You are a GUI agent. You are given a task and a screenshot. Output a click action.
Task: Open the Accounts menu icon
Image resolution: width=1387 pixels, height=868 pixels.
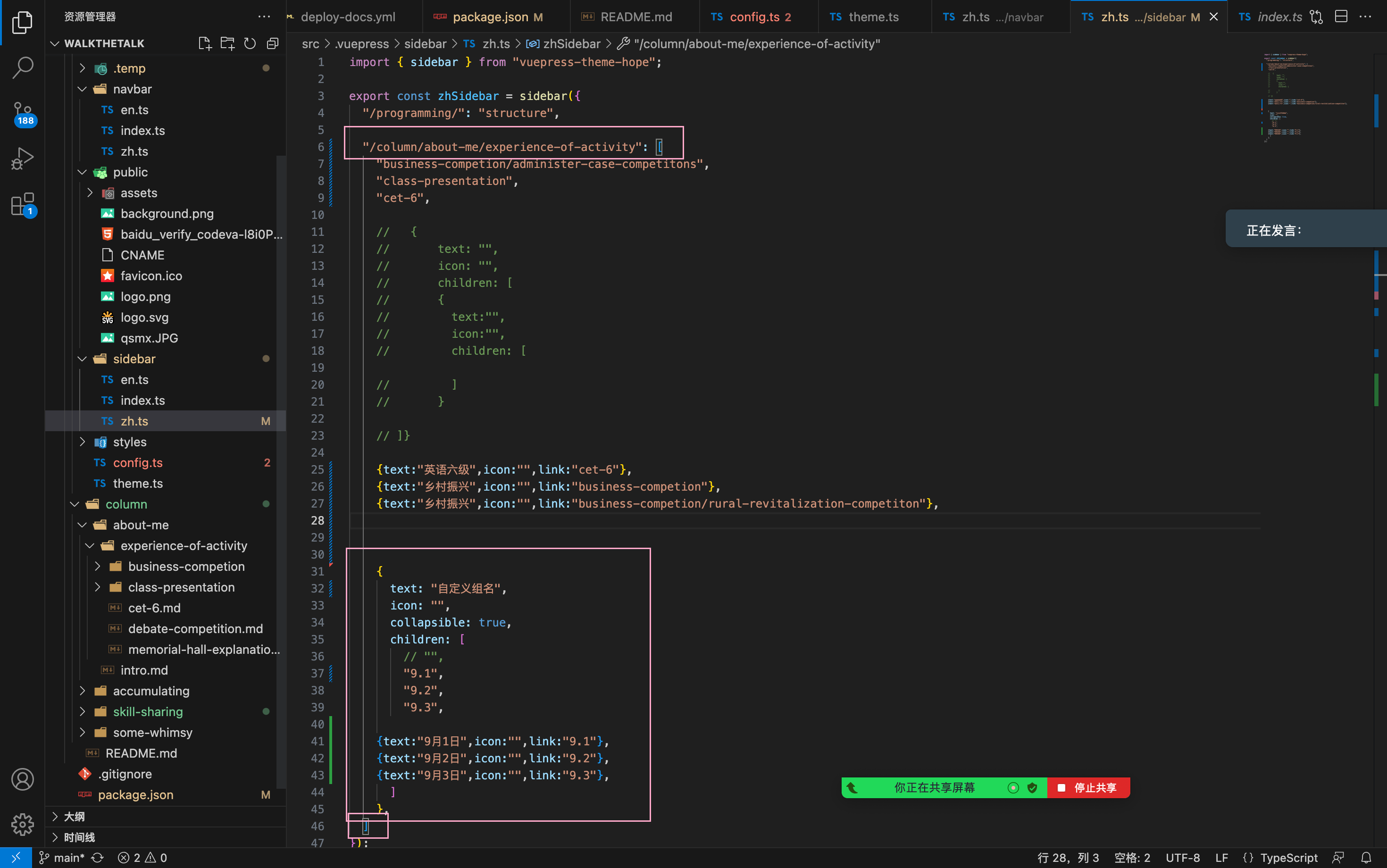(22, 779)
